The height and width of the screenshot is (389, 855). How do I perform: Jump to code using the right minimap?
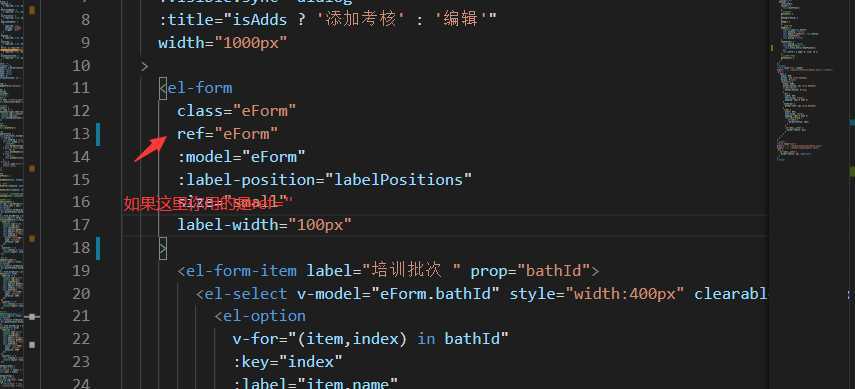[806, 82]
